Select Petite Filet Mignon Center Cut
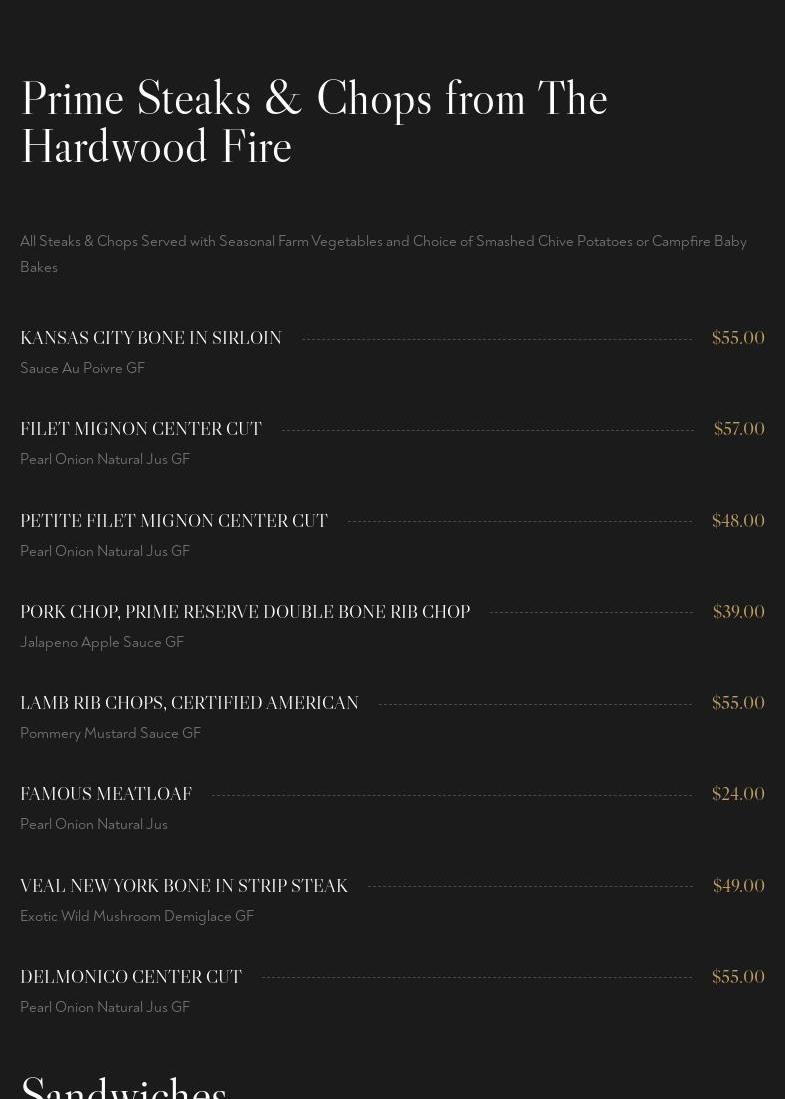 (174, 522)
